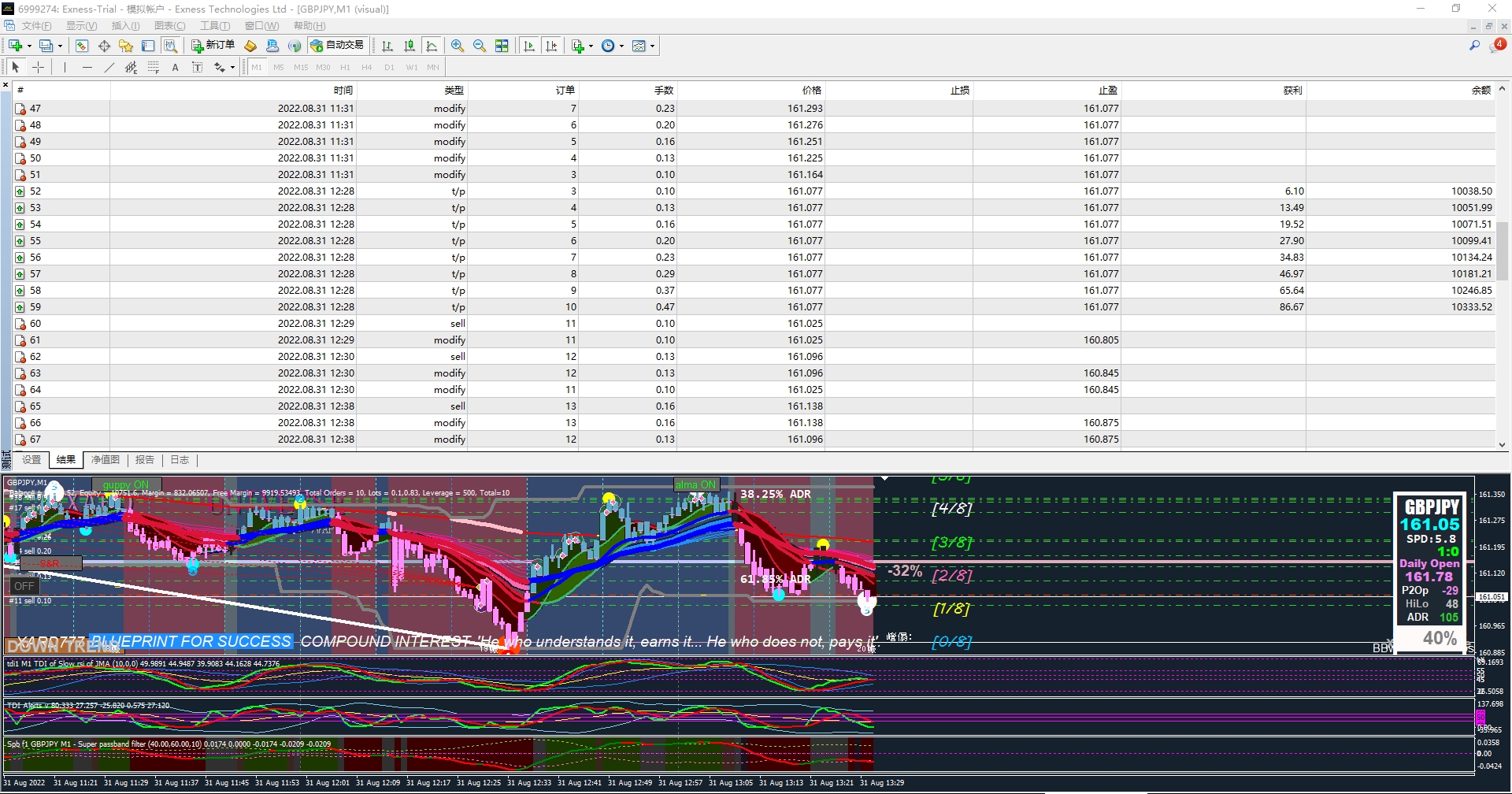
Task: Switch chart to candlesticks
Action: pyautogui.click(x=409, y=46)
